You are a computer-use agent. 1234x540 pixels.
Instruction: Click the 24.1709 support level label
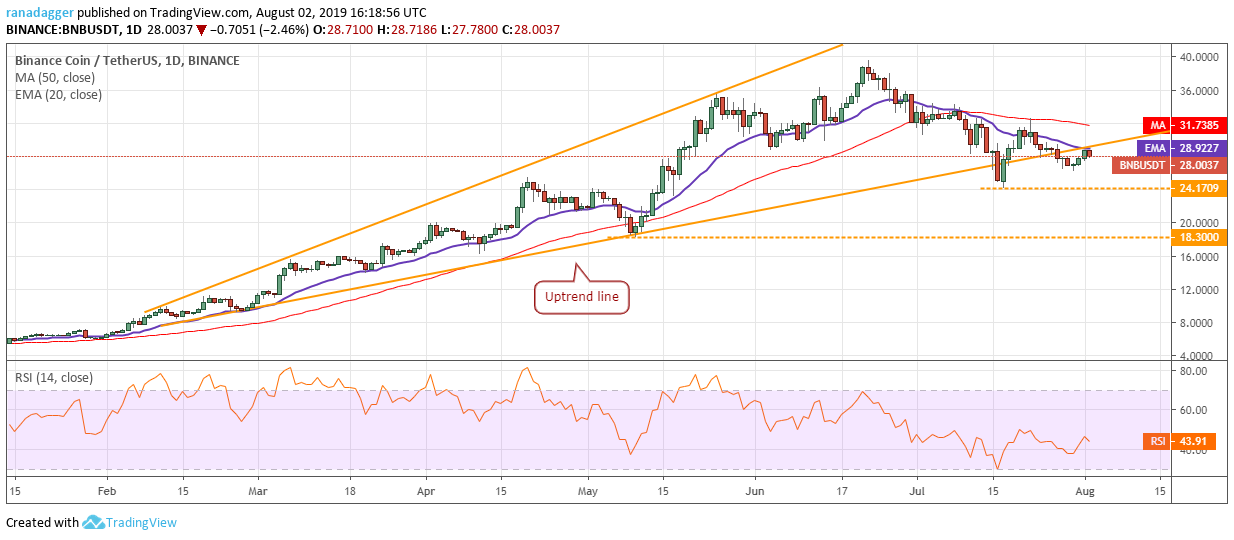[1201, 188]
